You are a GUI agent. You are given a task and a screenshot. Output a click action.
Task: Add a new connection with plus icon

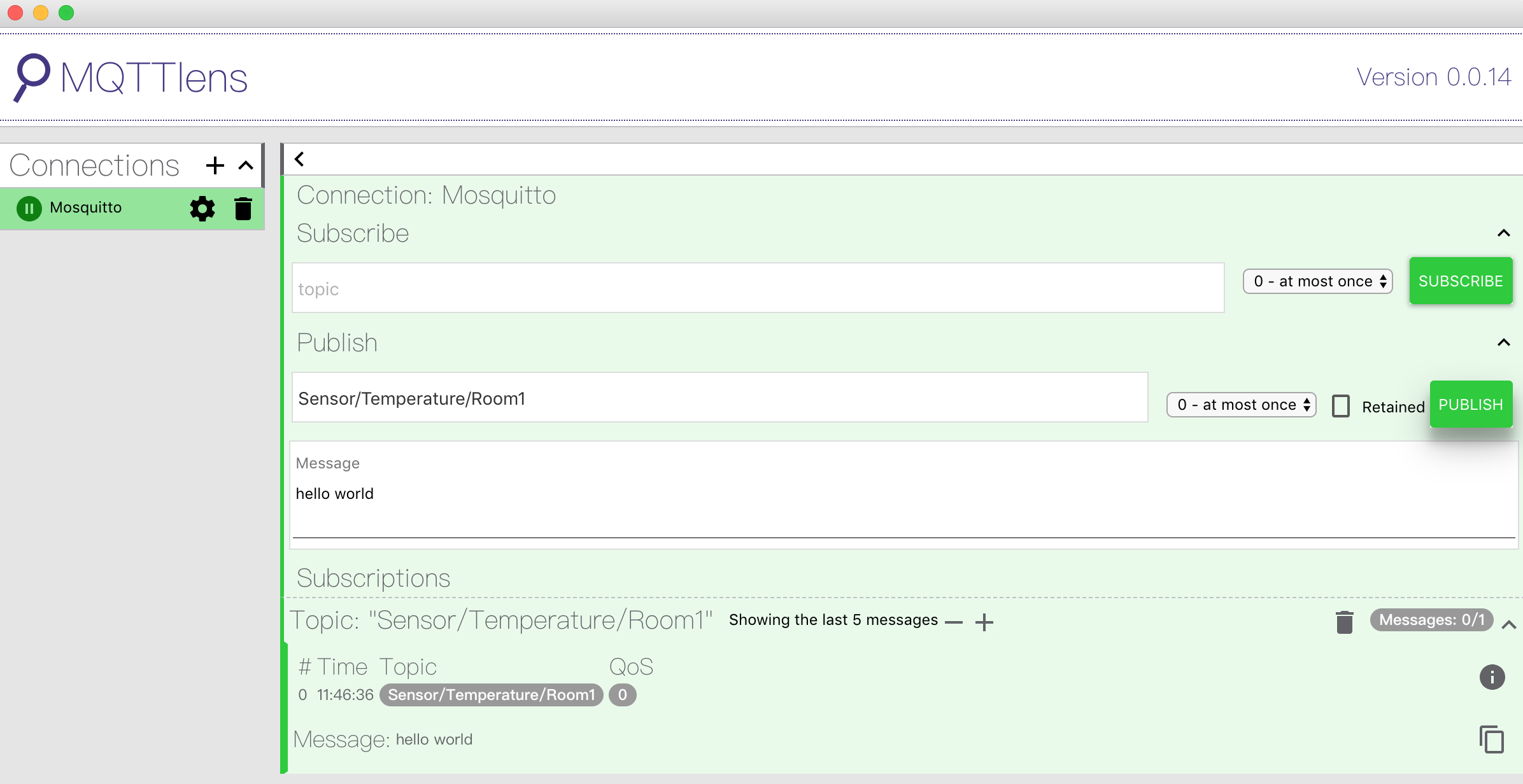tap(215, 165)
